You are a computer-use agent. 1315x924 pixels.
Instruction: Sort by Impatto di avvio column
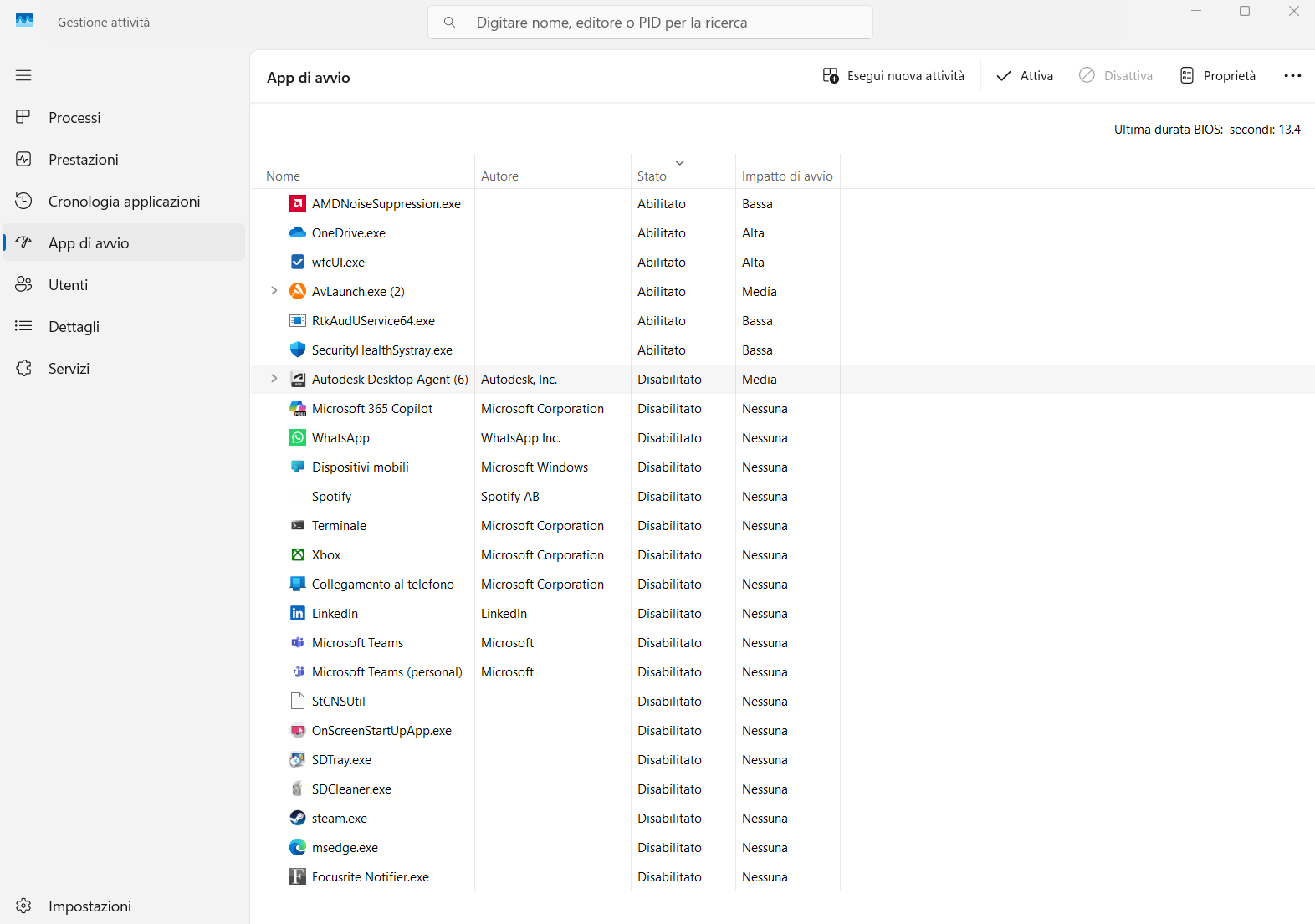[x=787, y=171]
